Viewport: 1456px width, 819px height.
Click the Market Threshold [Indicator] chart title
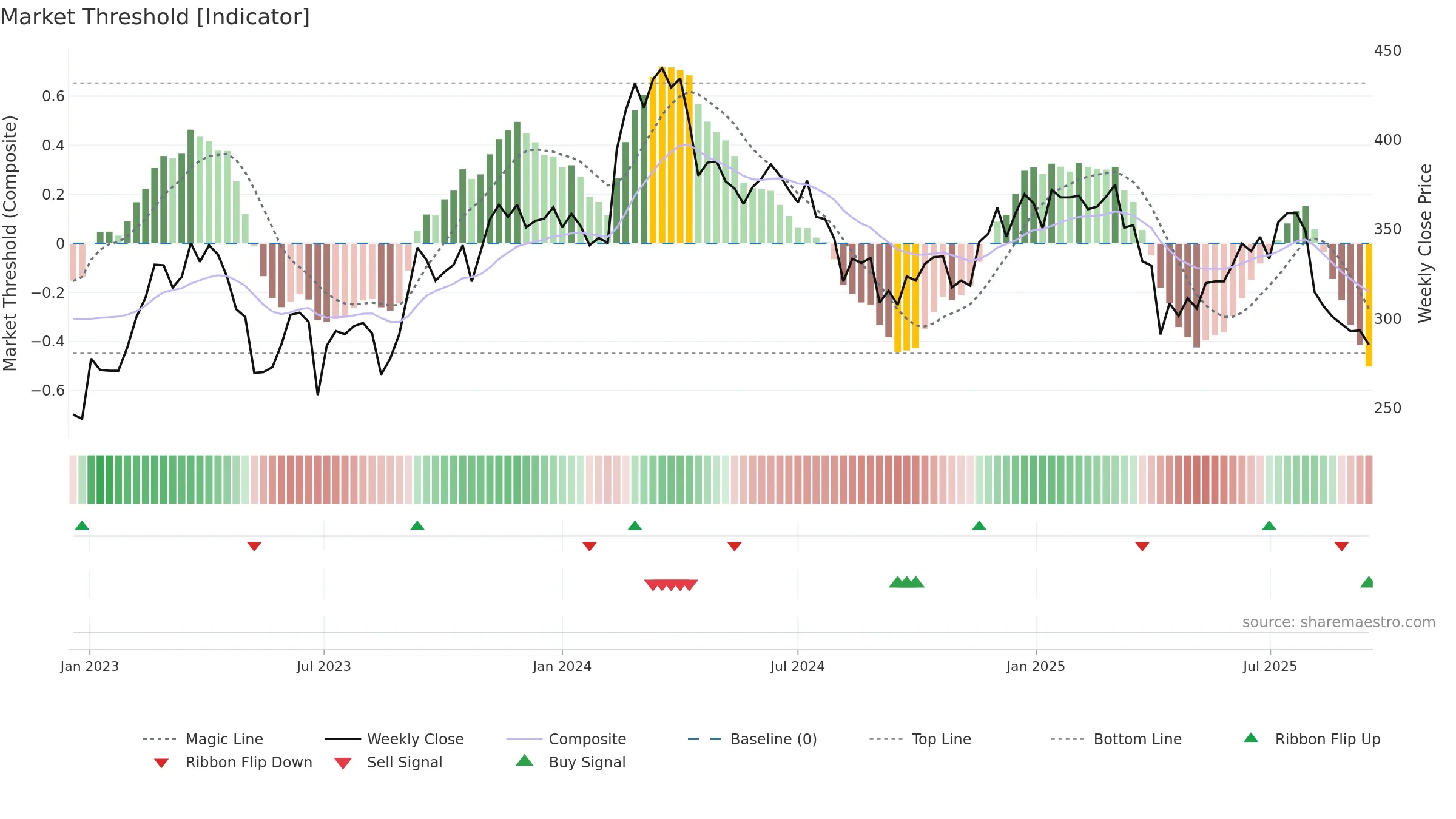(155, 17)
